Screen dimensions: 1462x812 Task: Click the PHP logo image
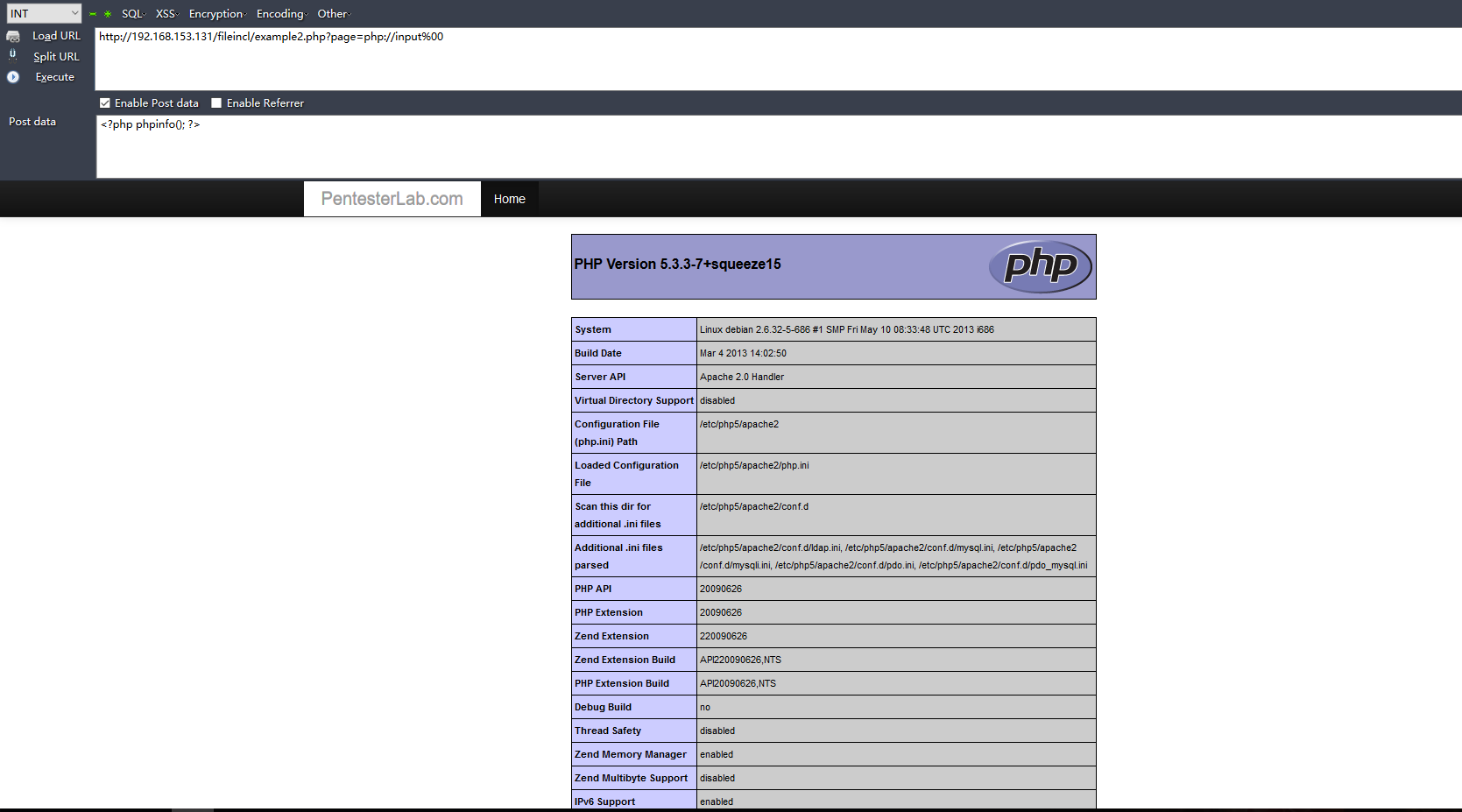pyautogui.click(x=1041, y=266)
